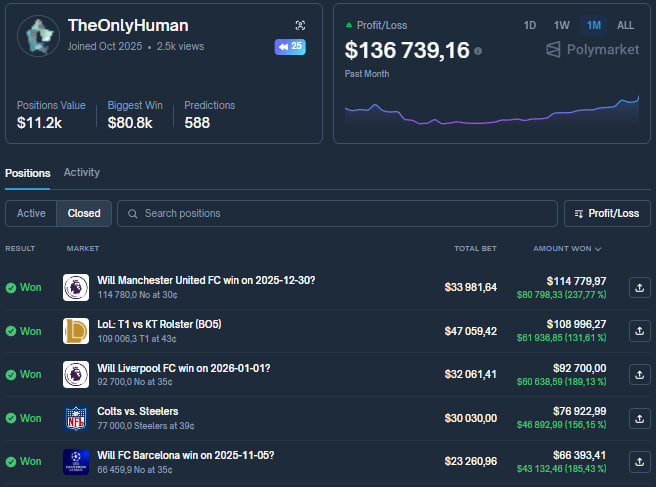
Task: Share the Liverpool FC position
Action: click(640, 374)
